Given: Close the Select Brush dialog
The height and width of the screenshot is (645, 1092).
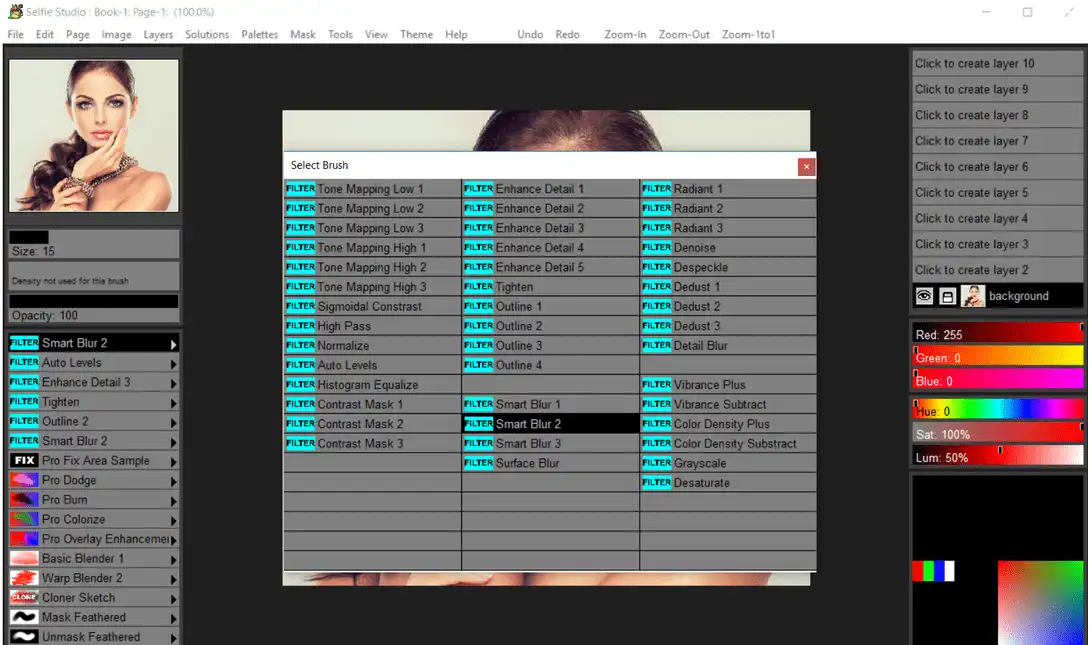Looking at the screenshot, I should coord(806,166).
